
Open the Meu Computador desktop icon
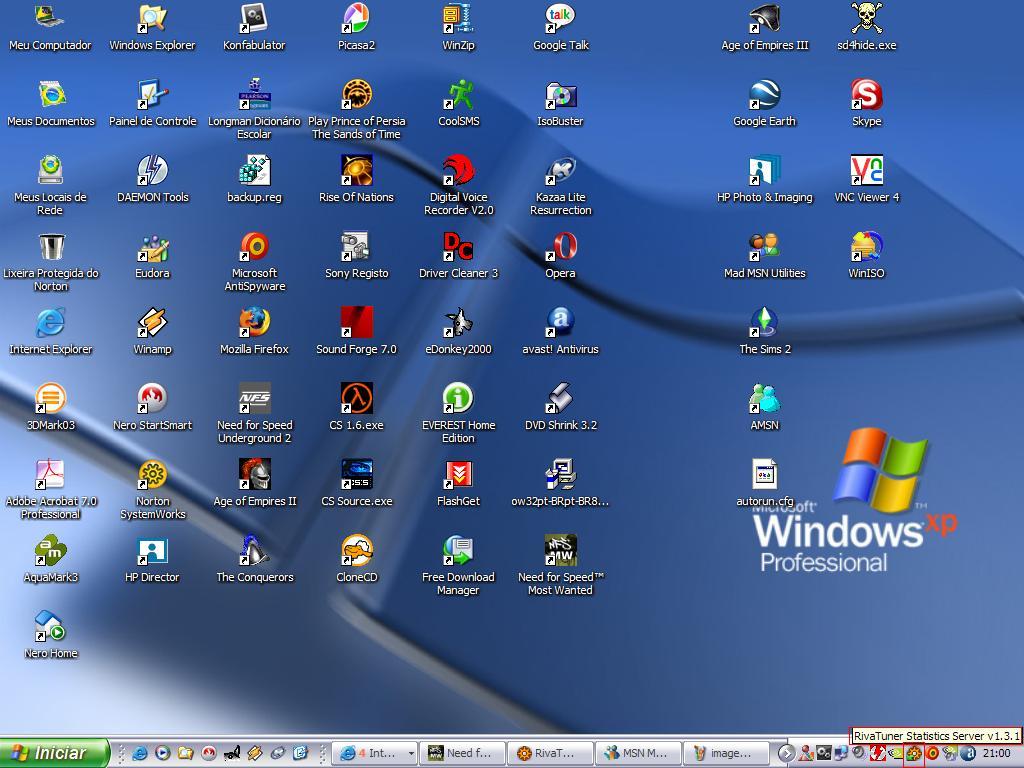(50, 18)
